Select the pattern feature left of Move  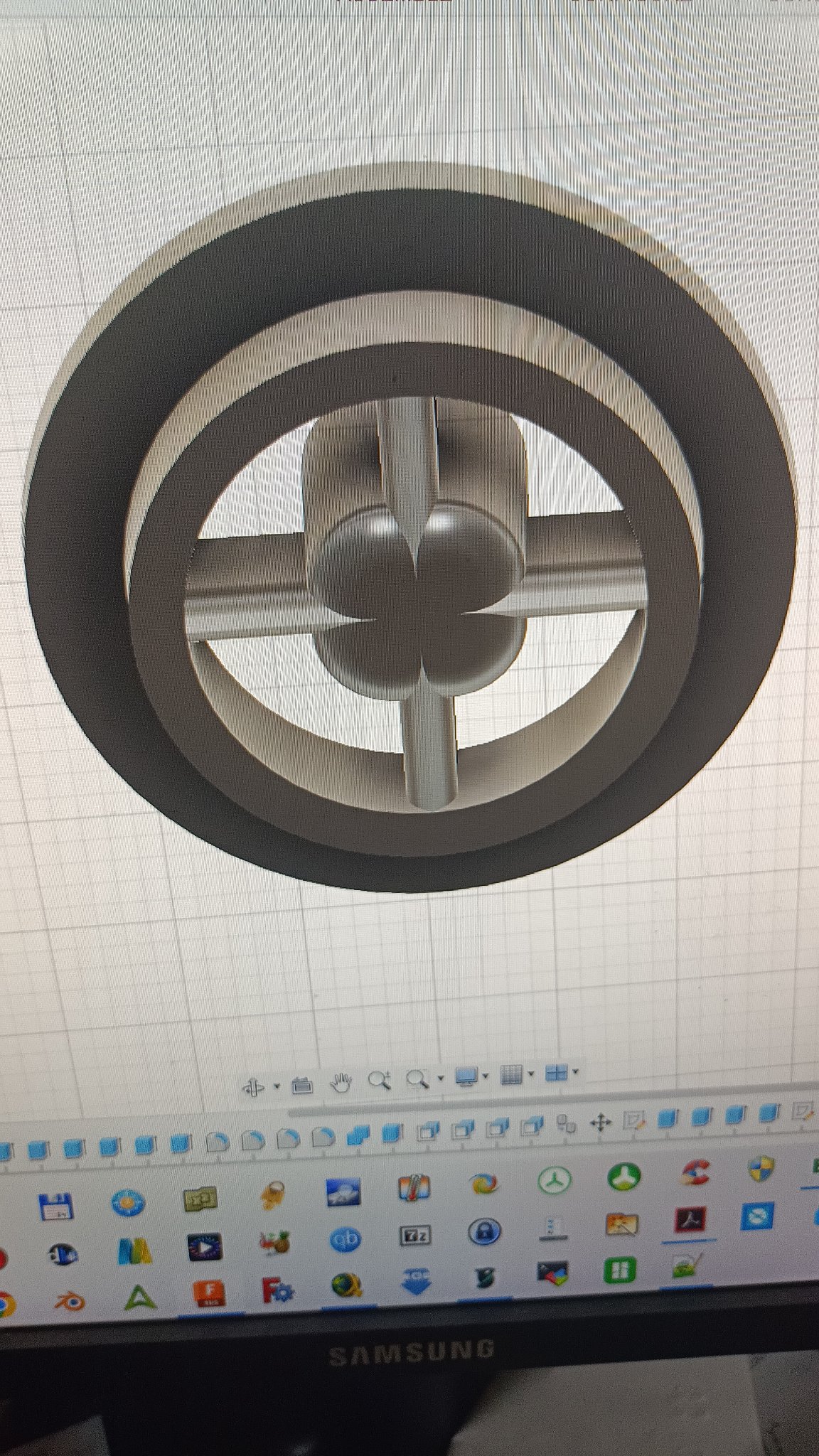[567, 1125]
